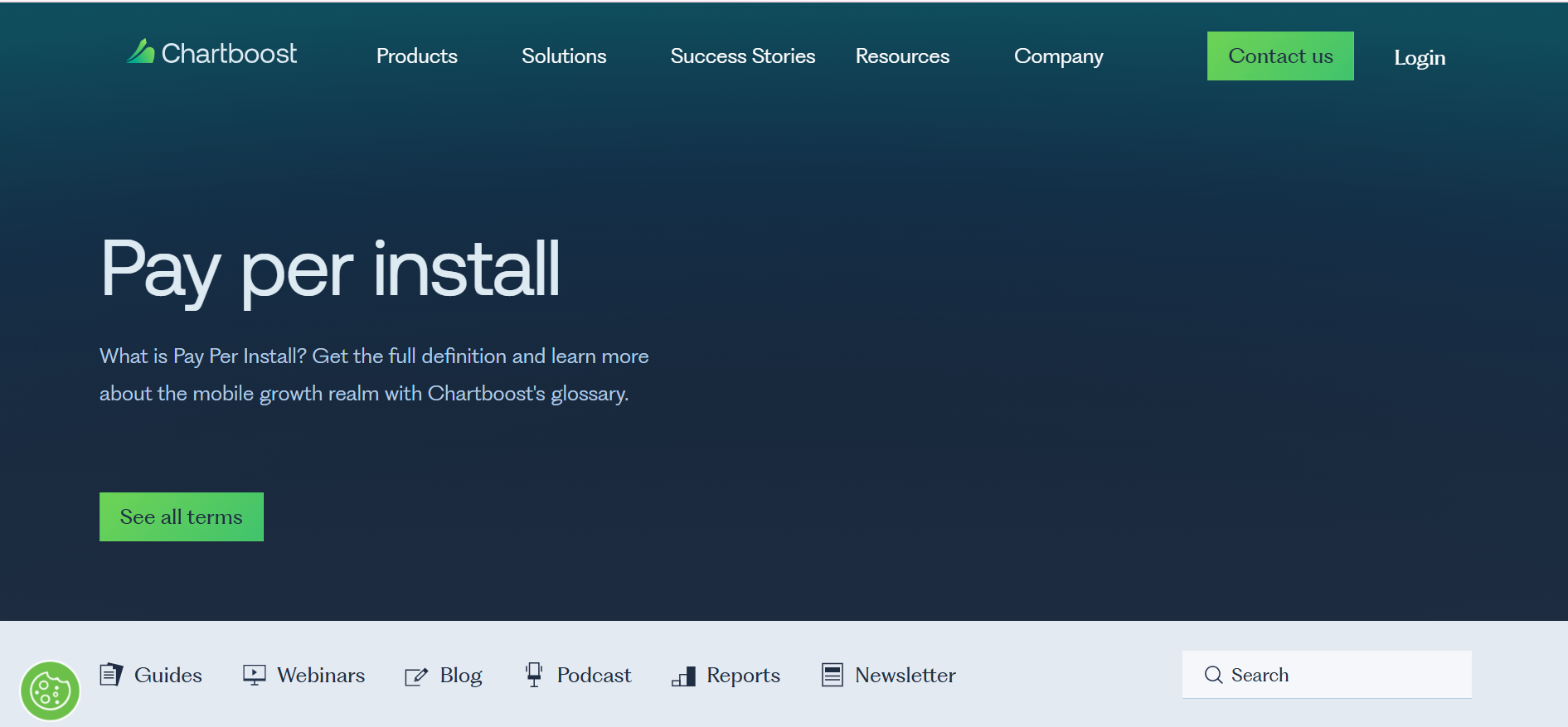Click the Login link
Screen dimensions: 1568x727
(x=1420, y=57)
